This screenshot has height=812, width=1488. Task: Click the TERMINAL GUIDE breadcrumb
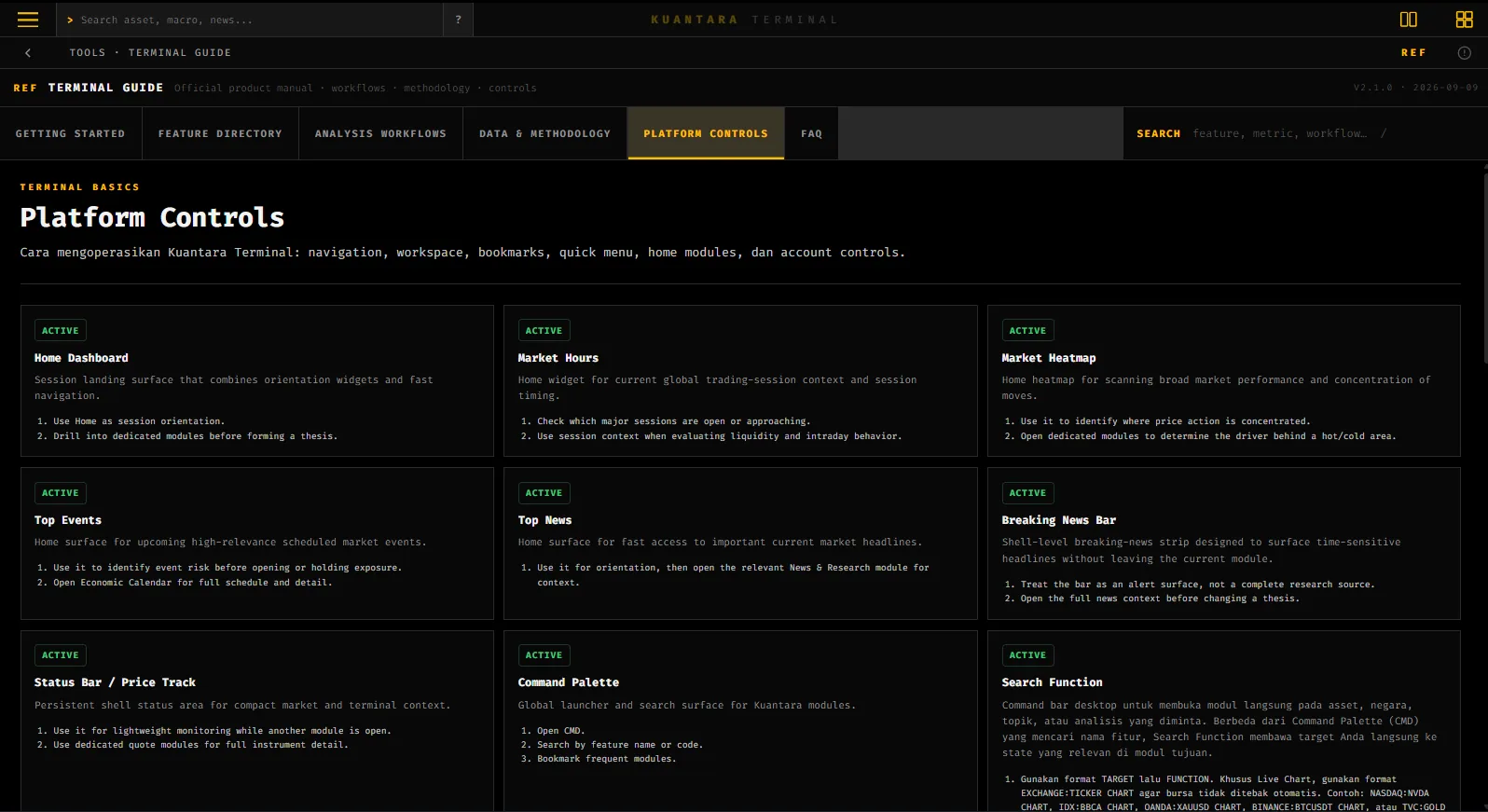(180, 53)
